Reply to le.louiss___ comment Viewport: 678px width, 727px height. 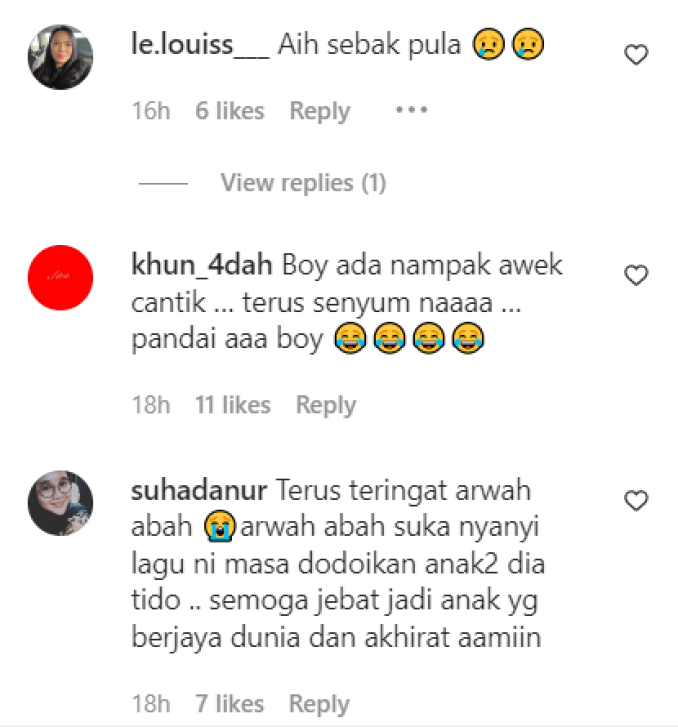(320, 111)
